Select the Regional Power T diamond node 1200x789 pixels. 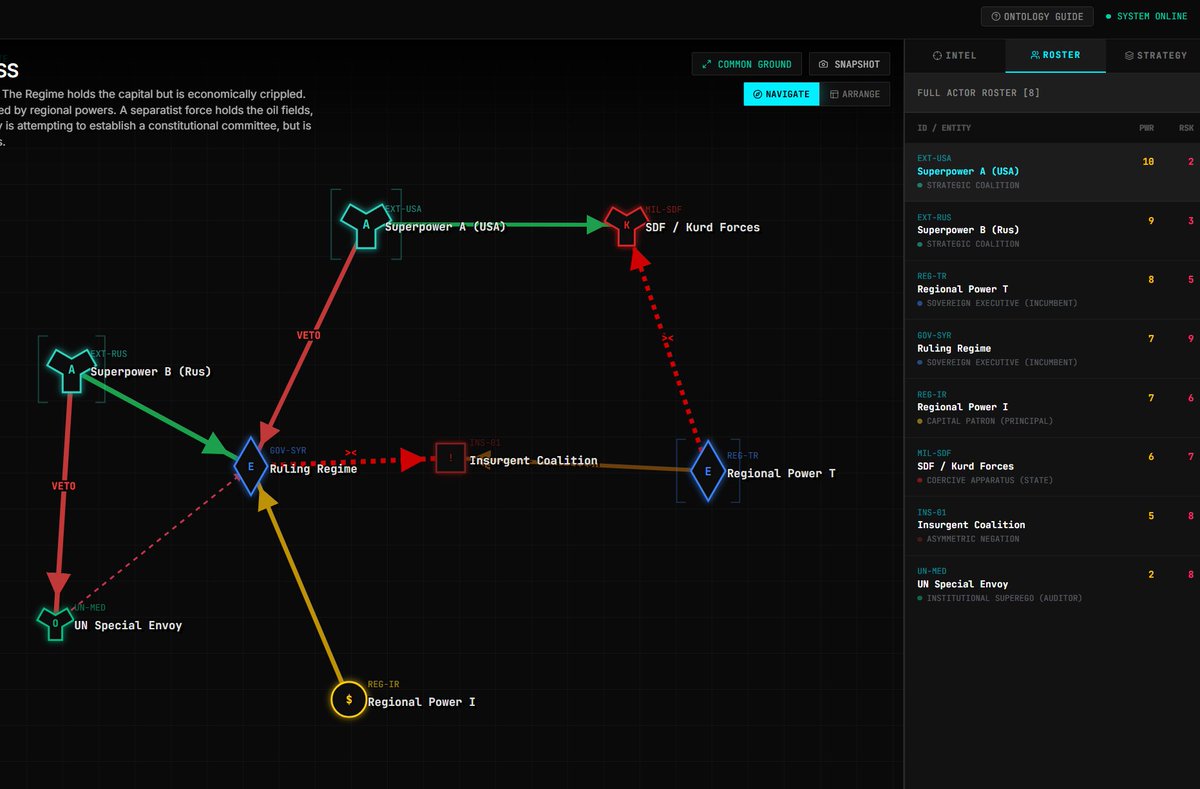[708, 470]
